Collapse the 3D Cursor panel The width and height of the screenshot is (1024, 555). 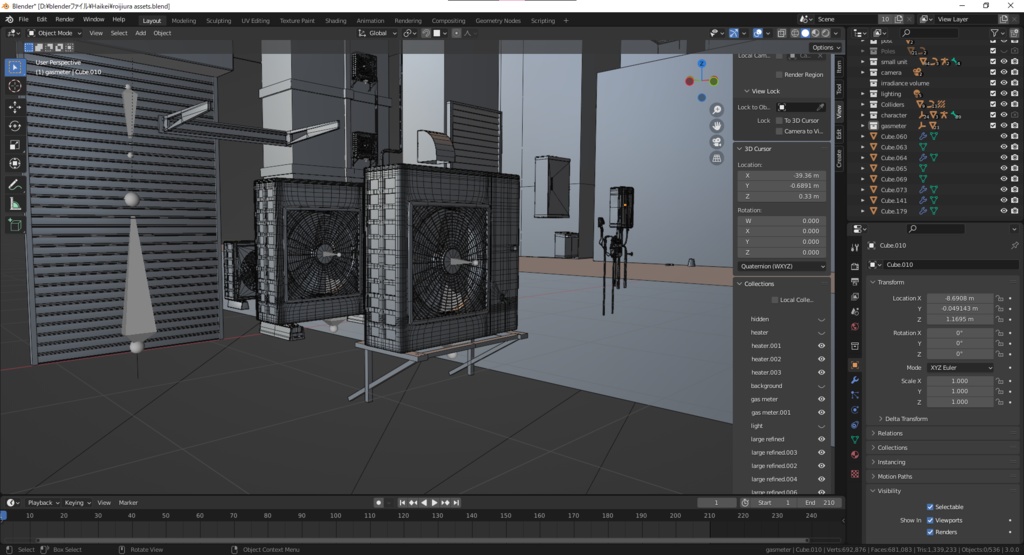point(757,149)
